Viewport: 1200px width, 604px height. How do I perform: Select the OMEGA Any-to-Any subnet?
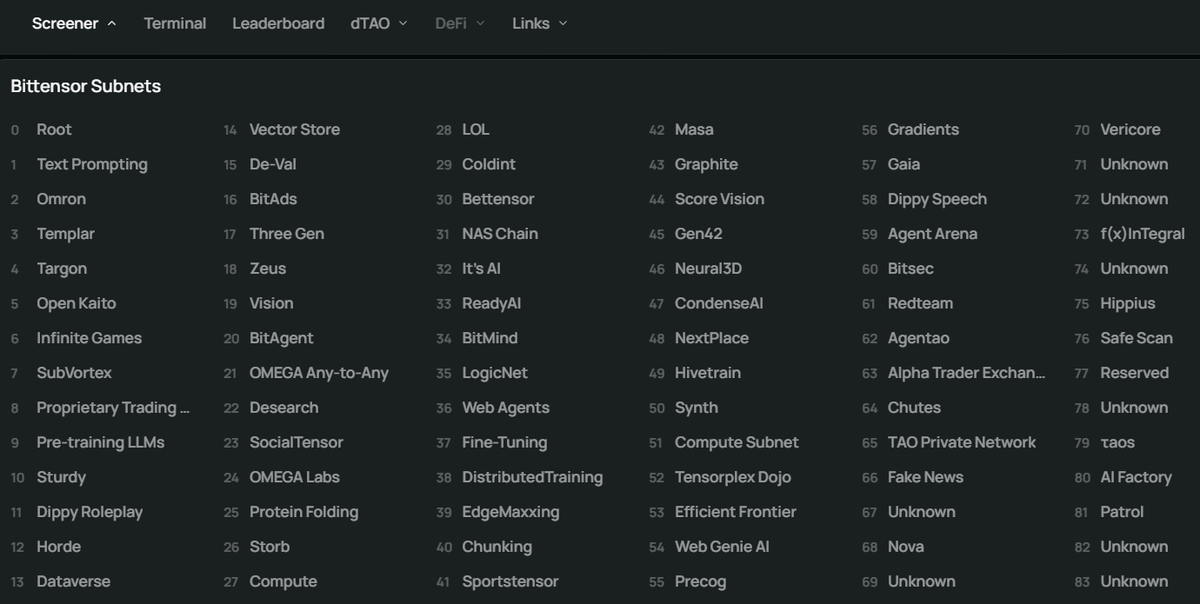319,373
